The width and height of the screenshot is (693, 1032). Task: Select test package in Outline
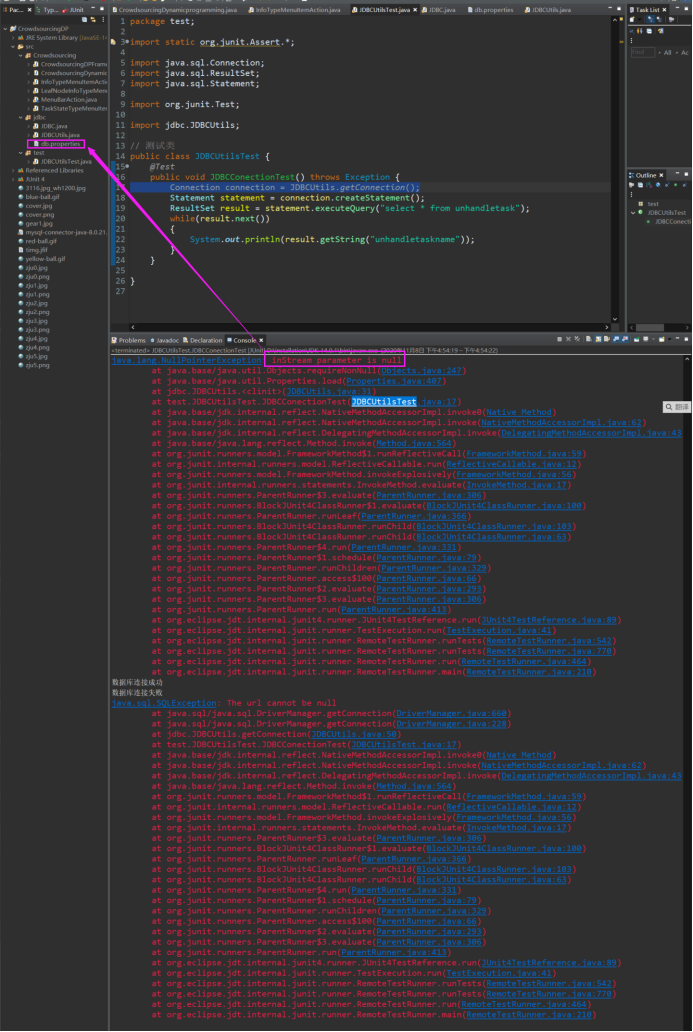[x=648, y=204]
